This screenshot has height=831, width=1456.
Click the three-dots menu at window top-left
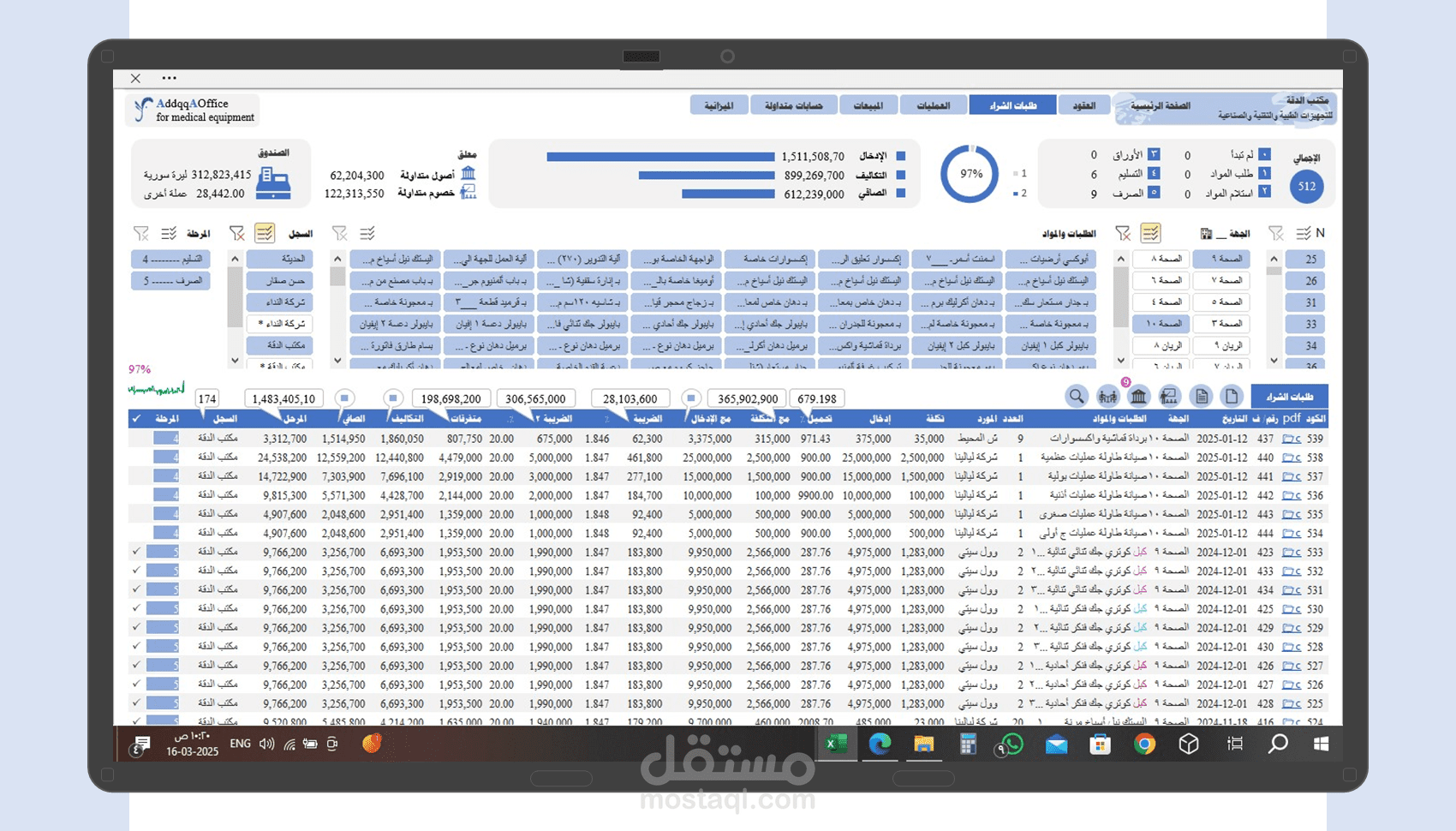point(170,78)
